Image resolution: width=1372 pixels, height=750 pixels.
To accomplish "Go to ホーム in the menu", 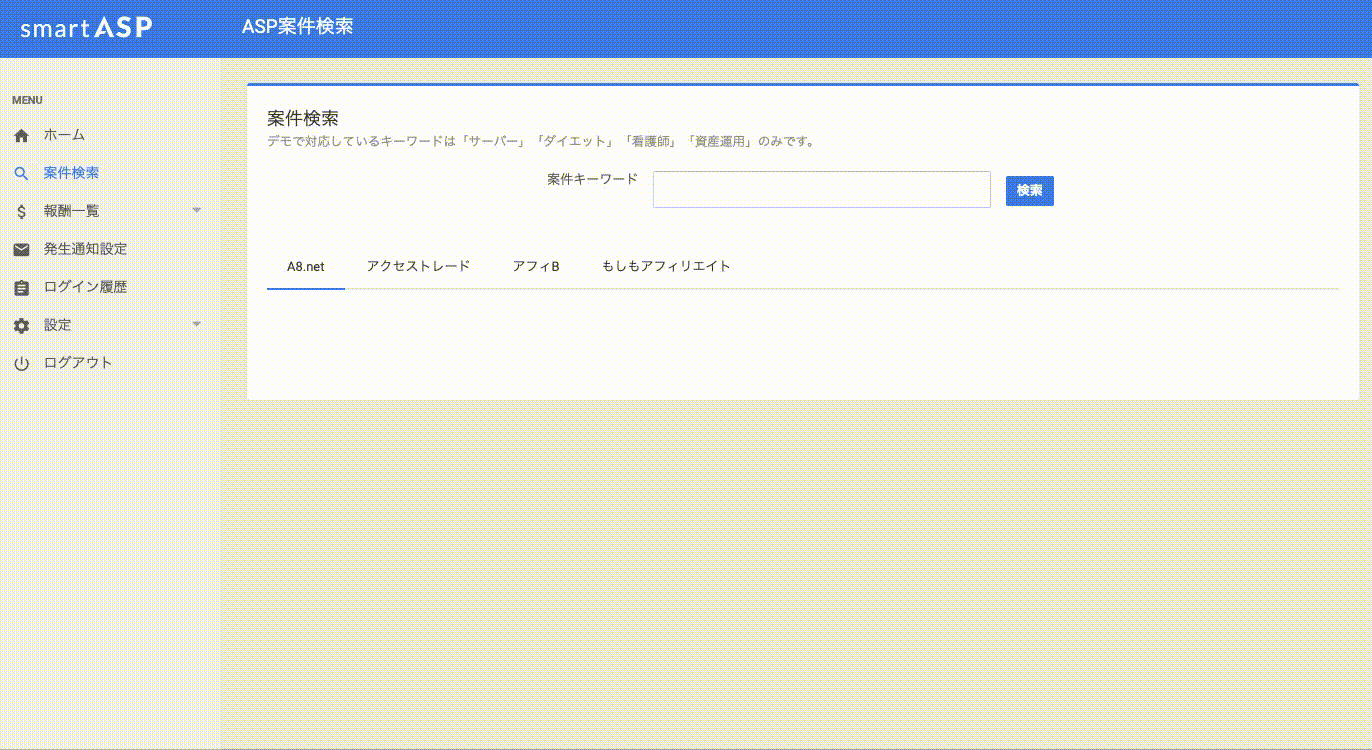I will (x=64, y=135).
